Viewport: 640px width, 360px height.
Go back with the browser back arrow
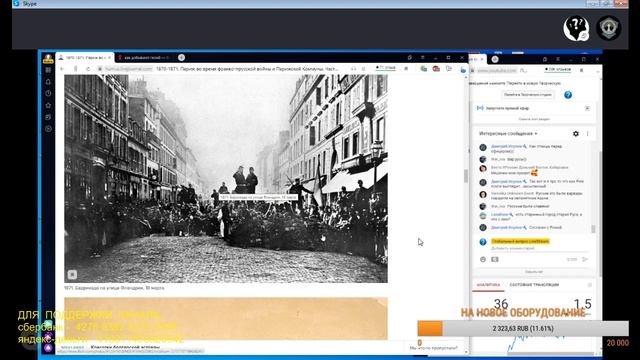(x=62, y=69)
